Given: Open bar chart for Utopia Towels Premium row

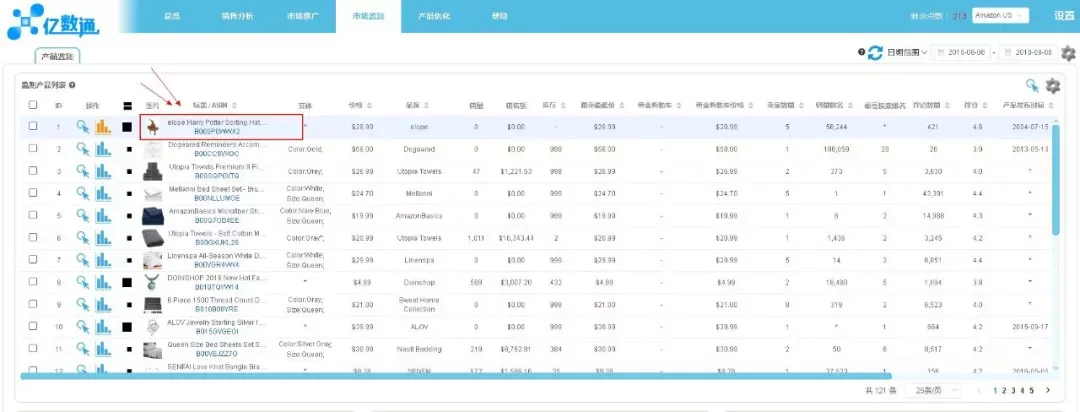Looking at the screenshot, I should click(x=103, y=171).
